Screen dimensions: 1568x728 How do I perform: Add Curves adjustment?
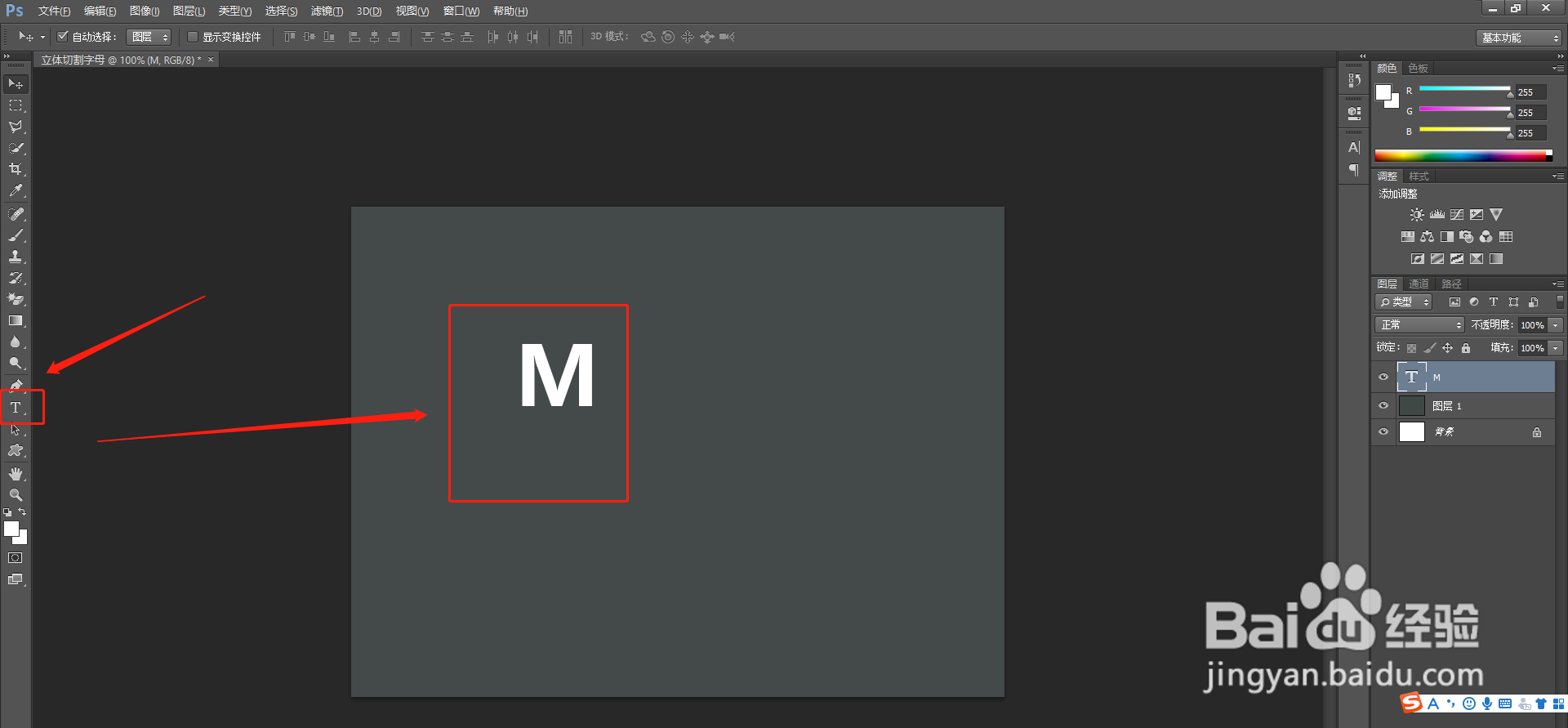[1457, 215]
